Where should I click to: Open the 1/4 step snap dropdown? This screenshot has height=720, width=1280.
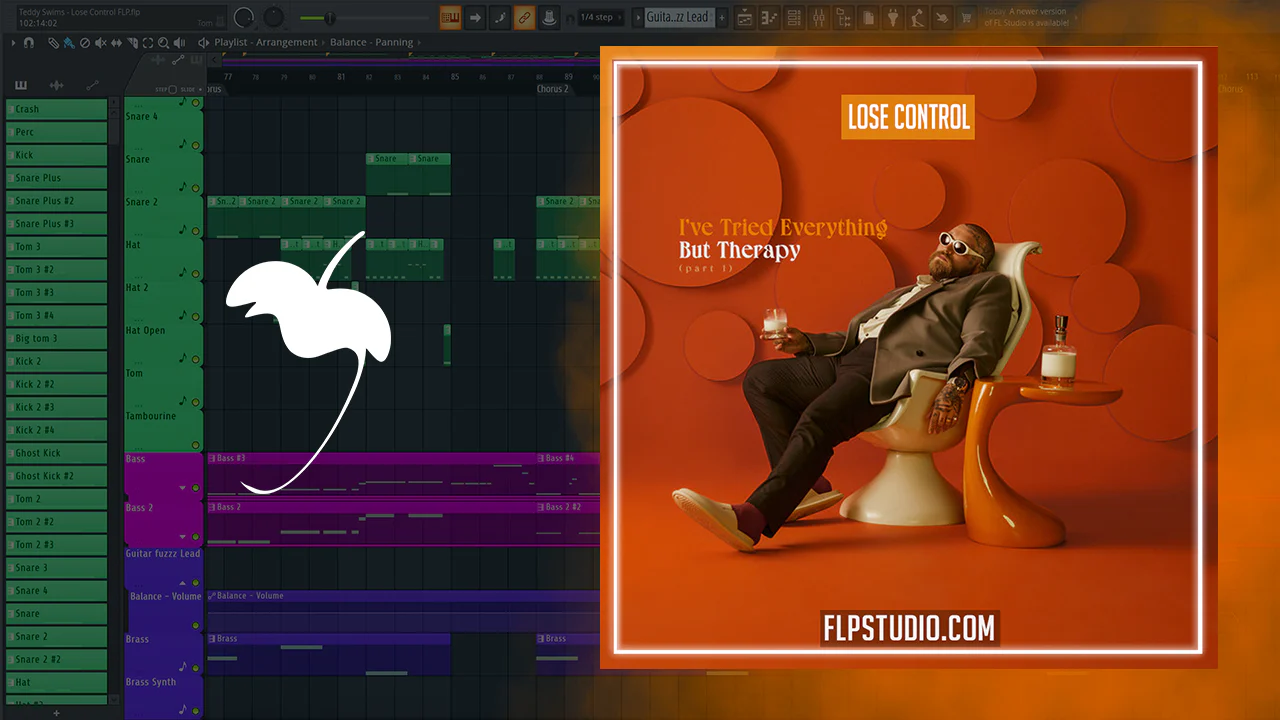(x=602, y=17)
